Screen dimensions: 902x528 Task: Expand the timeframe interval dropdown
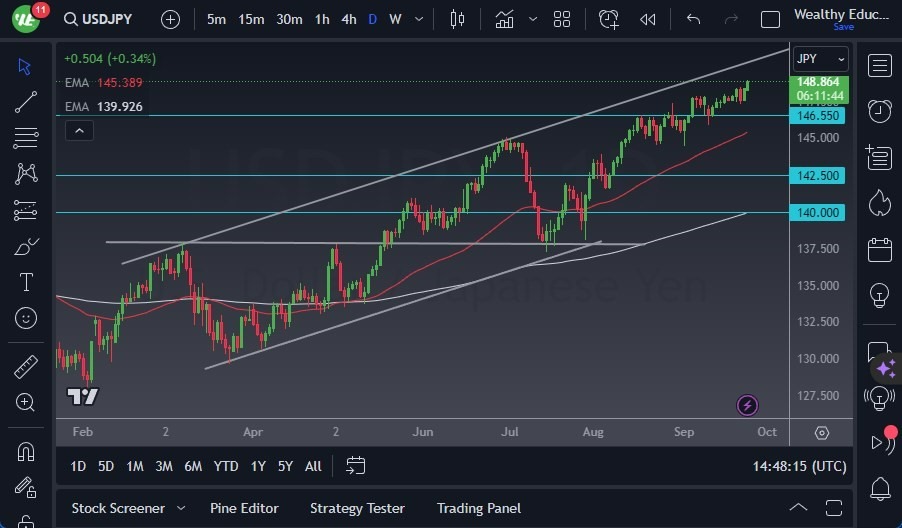[x=419, y=20]
